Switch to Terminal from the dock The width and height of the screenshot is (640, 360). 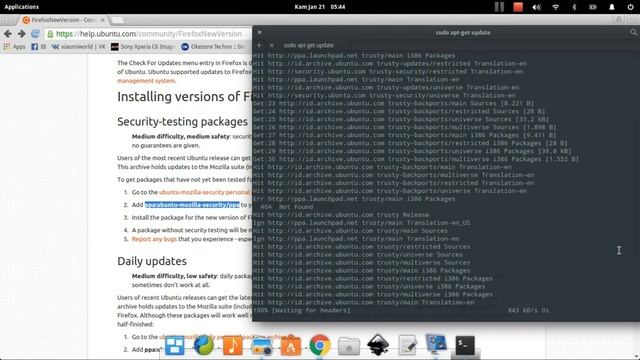point(465,346)
